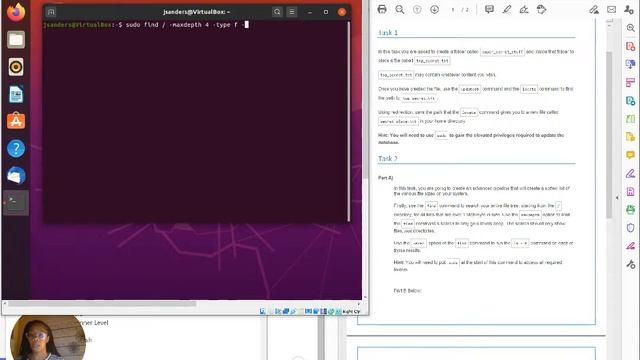Screen dimensions: 640x360
Task: Go to next PDF page
Action: (435, 9)
